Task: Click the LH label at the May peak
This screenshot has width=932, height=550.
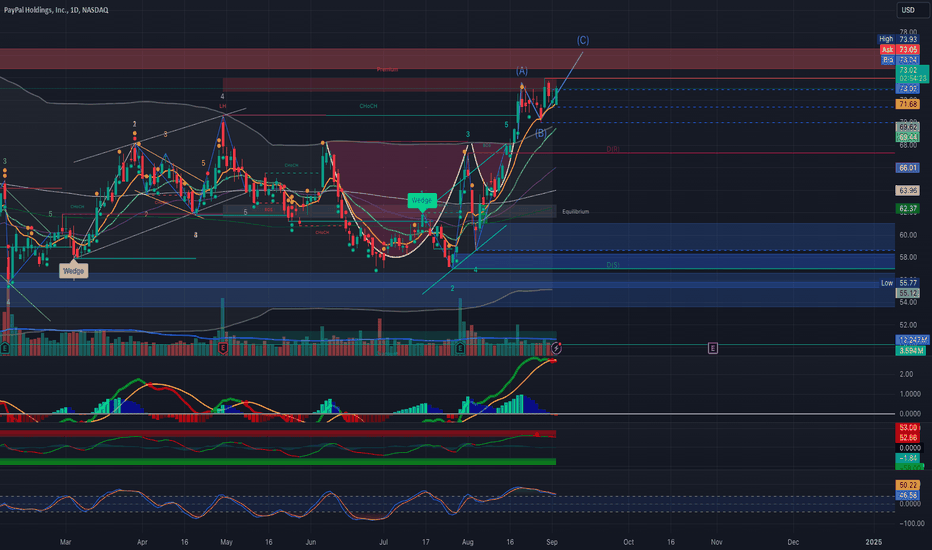Action: pyautogui.click(x=223, y=106)
